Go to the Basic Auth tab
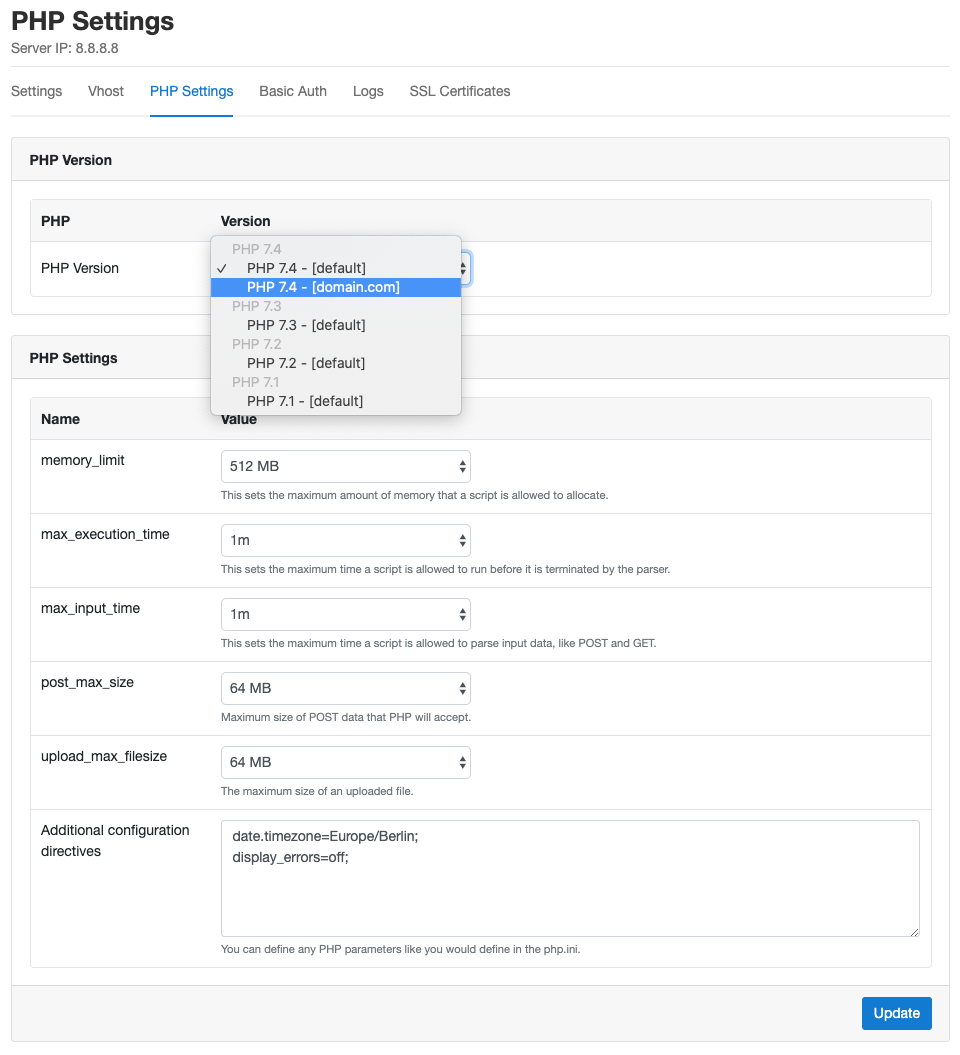The width and height of the screenshot is (960, 1055). [293, 92]
